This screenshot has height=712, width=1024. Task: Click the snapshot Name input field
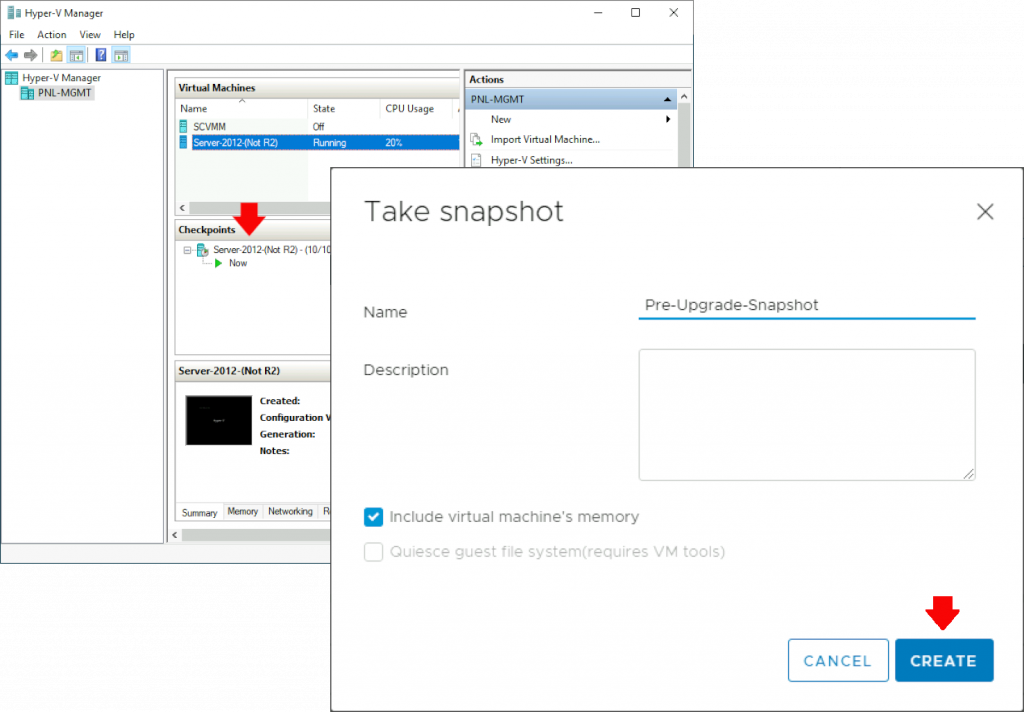(806, 305)
